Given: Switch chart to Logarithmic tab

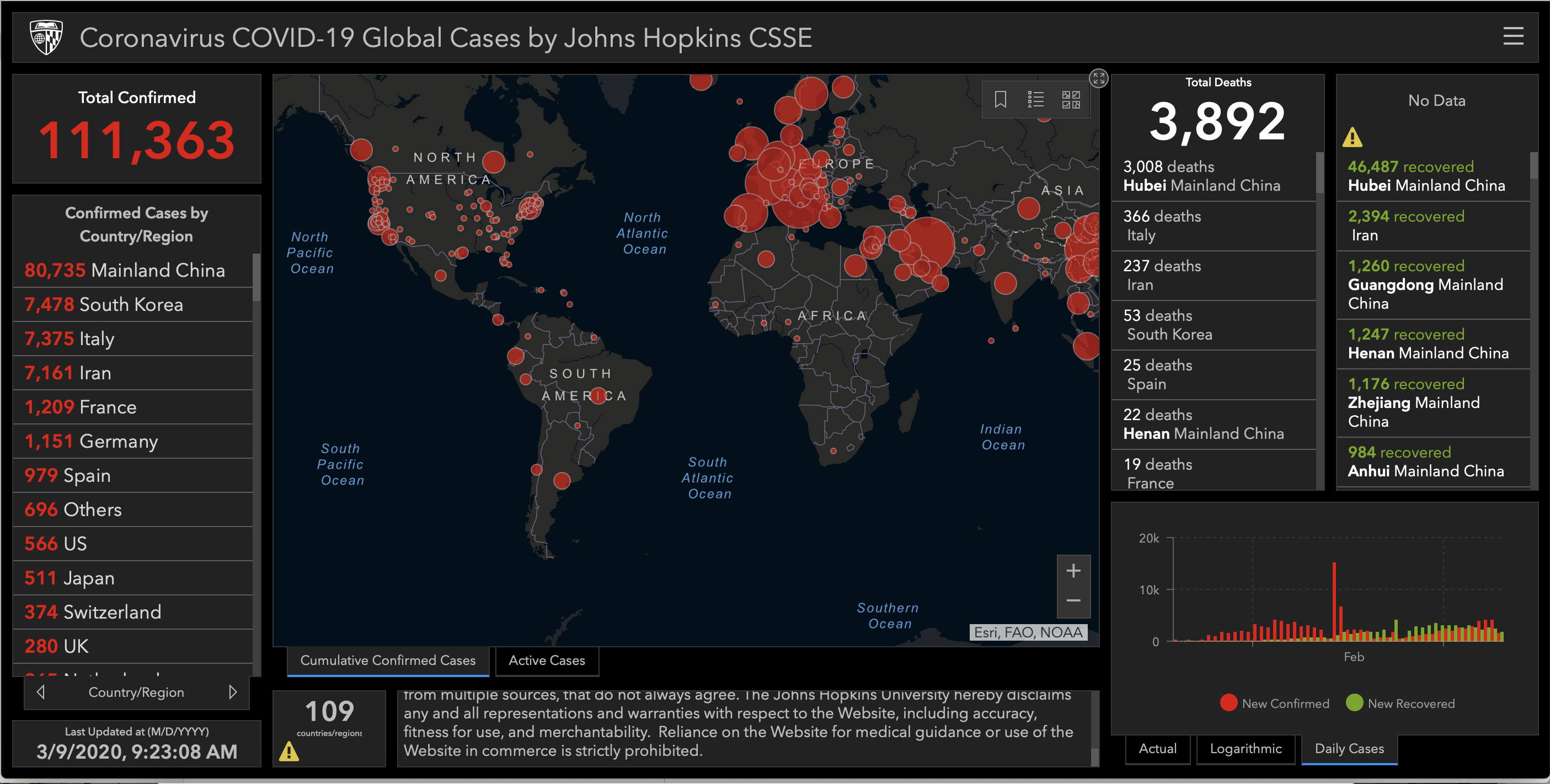Looking at the screenshot, I should click(x=1246, y=749).
